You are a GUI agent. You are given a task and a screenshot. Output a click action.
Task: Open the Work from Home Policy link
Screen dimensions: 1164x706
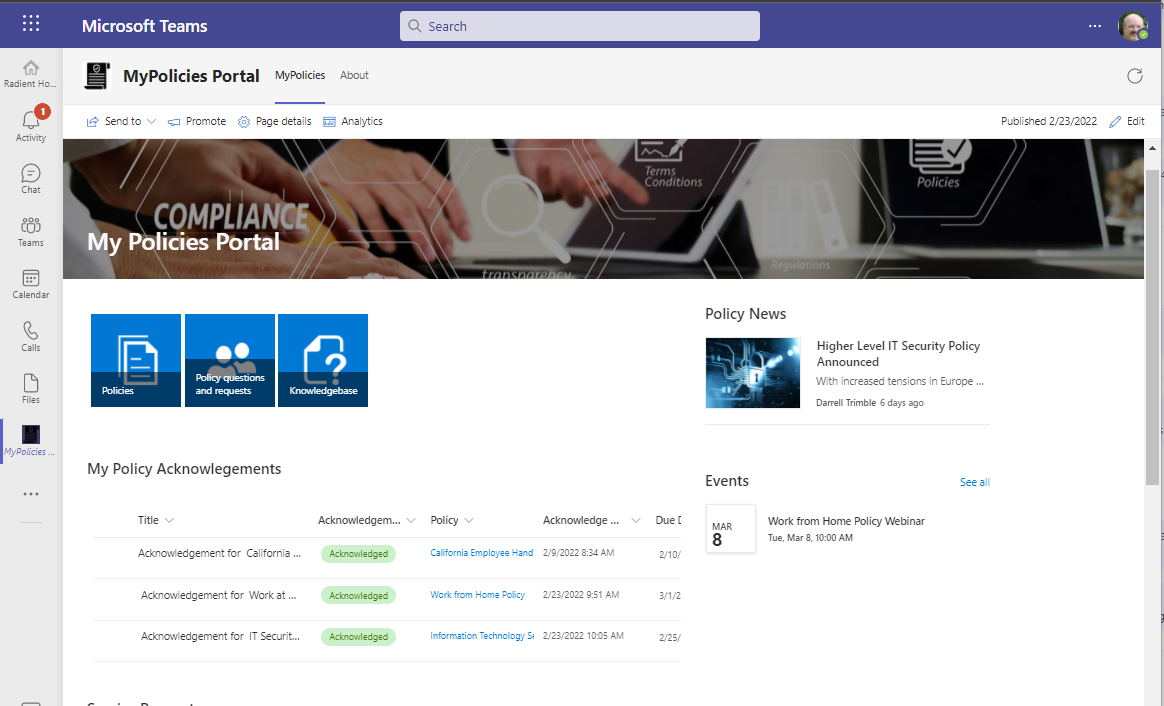click(x=478, y=594)
